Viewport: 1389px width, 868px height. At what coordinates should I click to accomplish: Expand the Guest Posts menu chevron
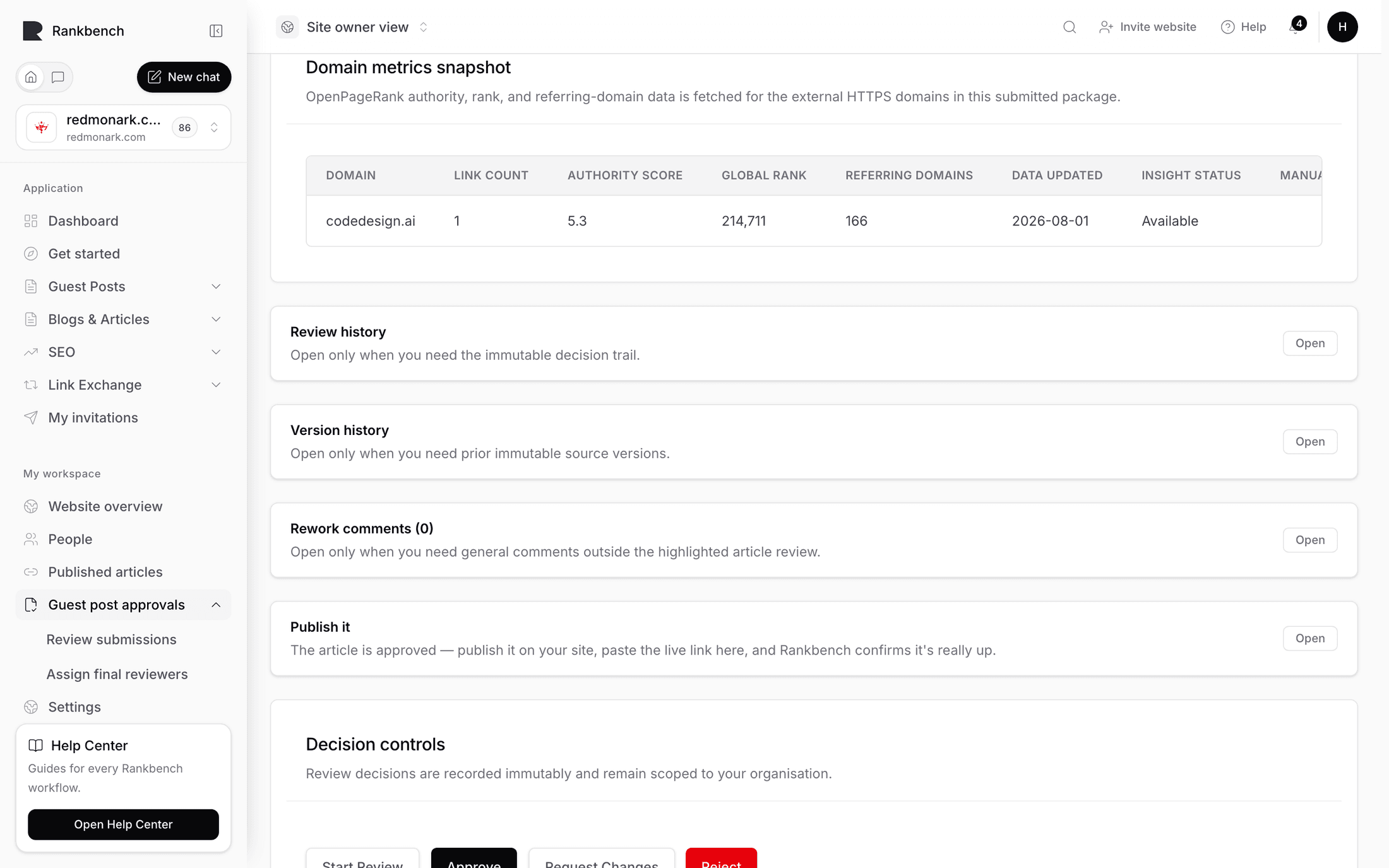click(216, 287)
